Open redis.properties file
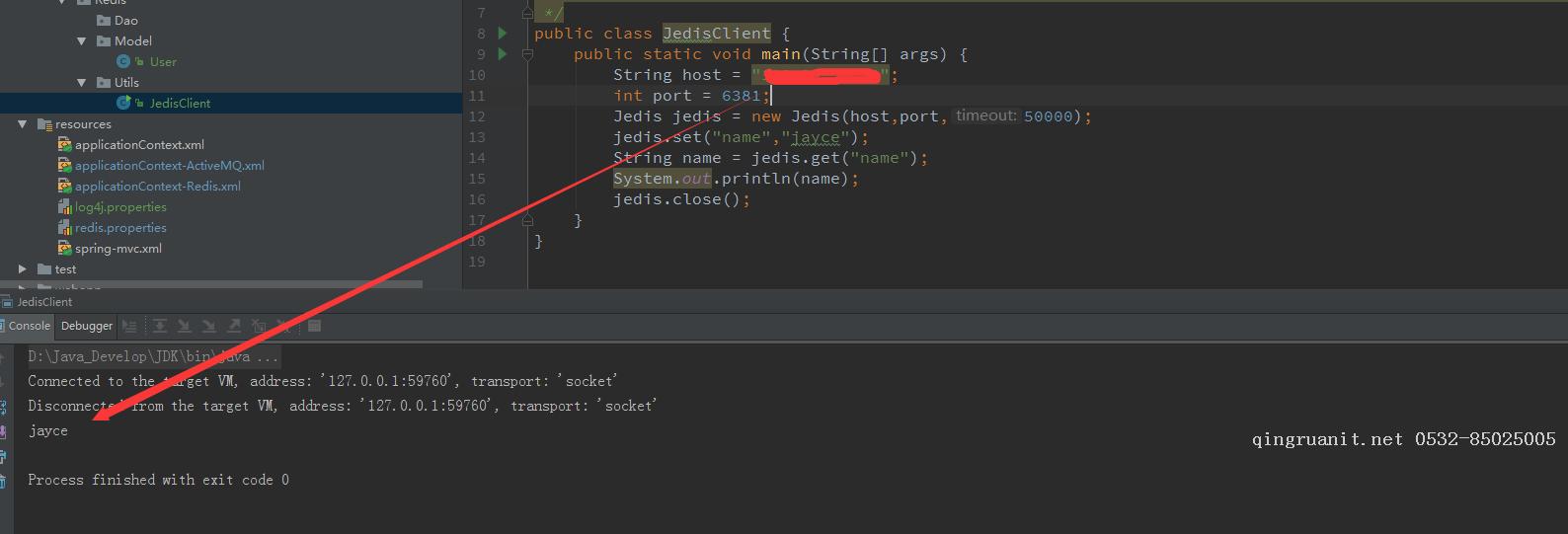 click(x=120, y=227)
